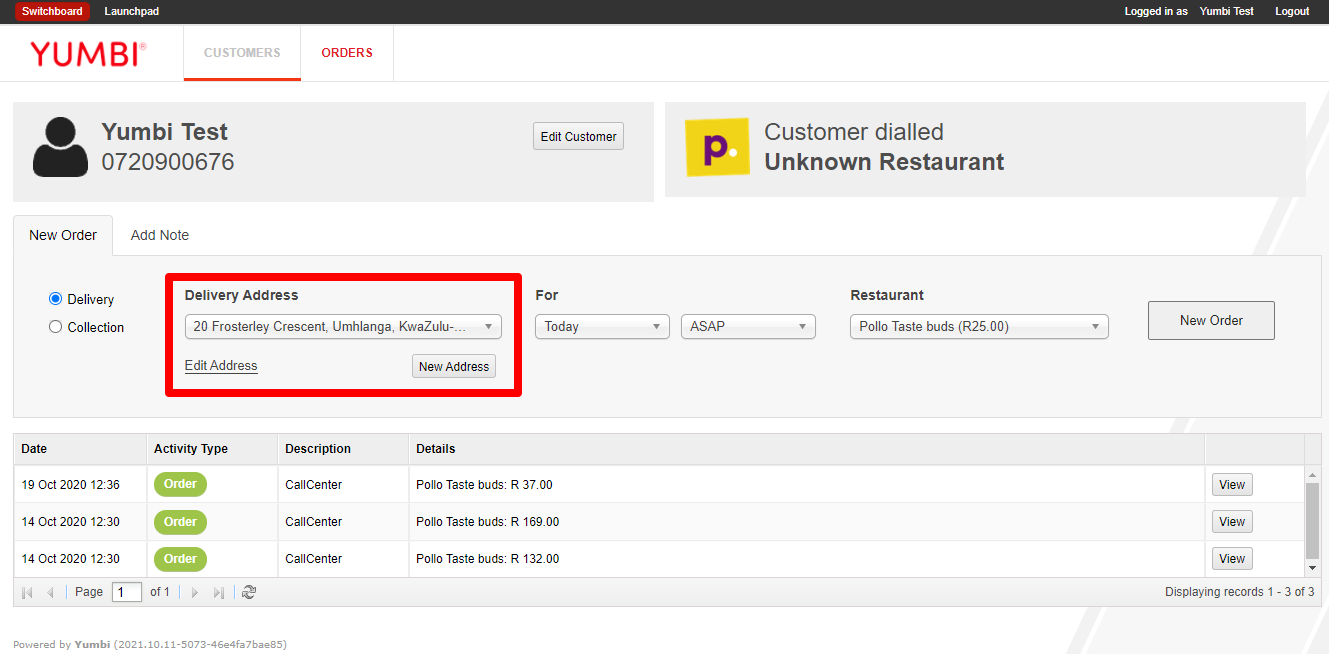Go to next page of records
The image size is (1329, 654).
195,592
